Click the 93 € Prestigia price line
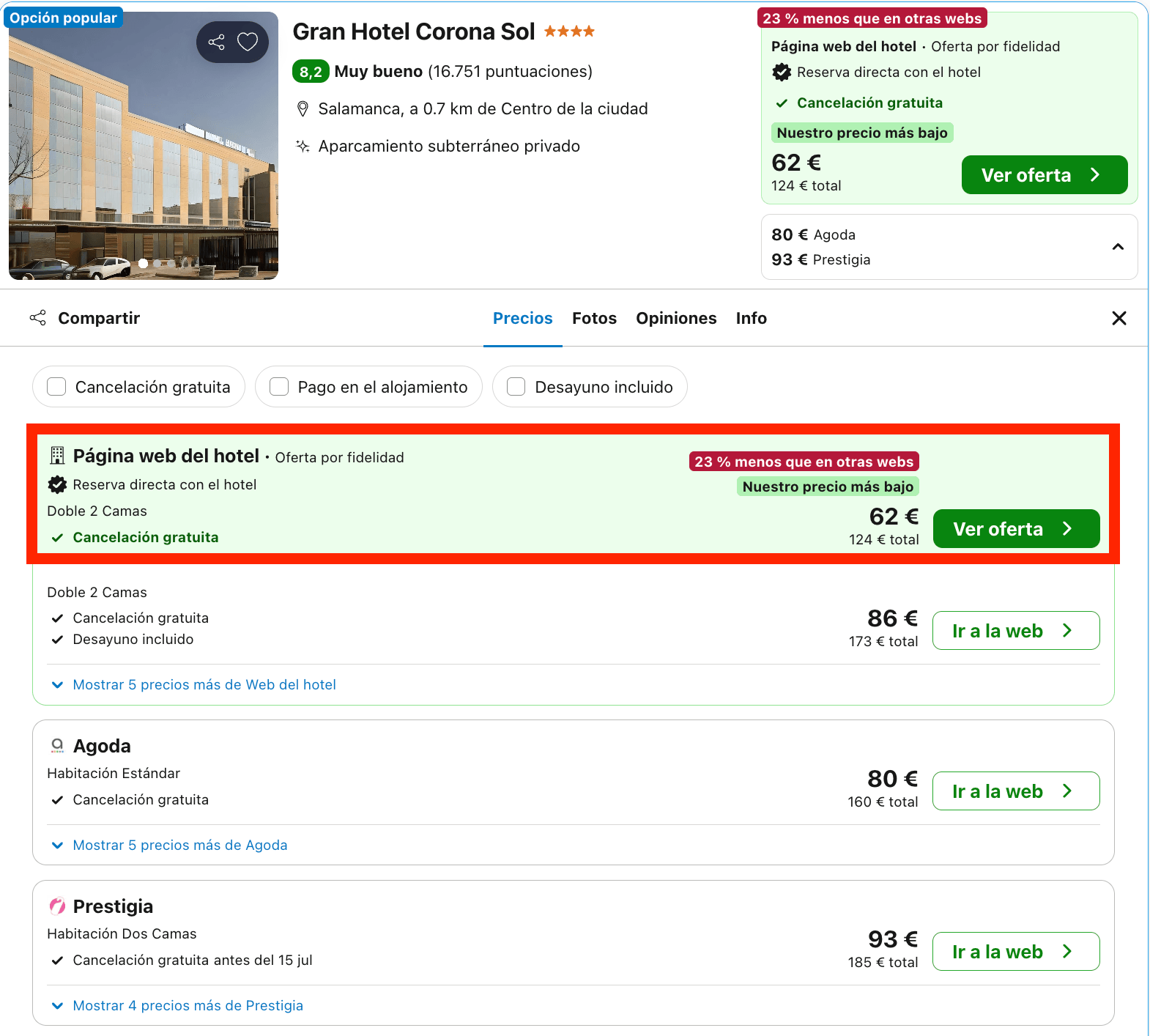The width and height of the screenshot is (1150, 1036). (x=820, y=259)
